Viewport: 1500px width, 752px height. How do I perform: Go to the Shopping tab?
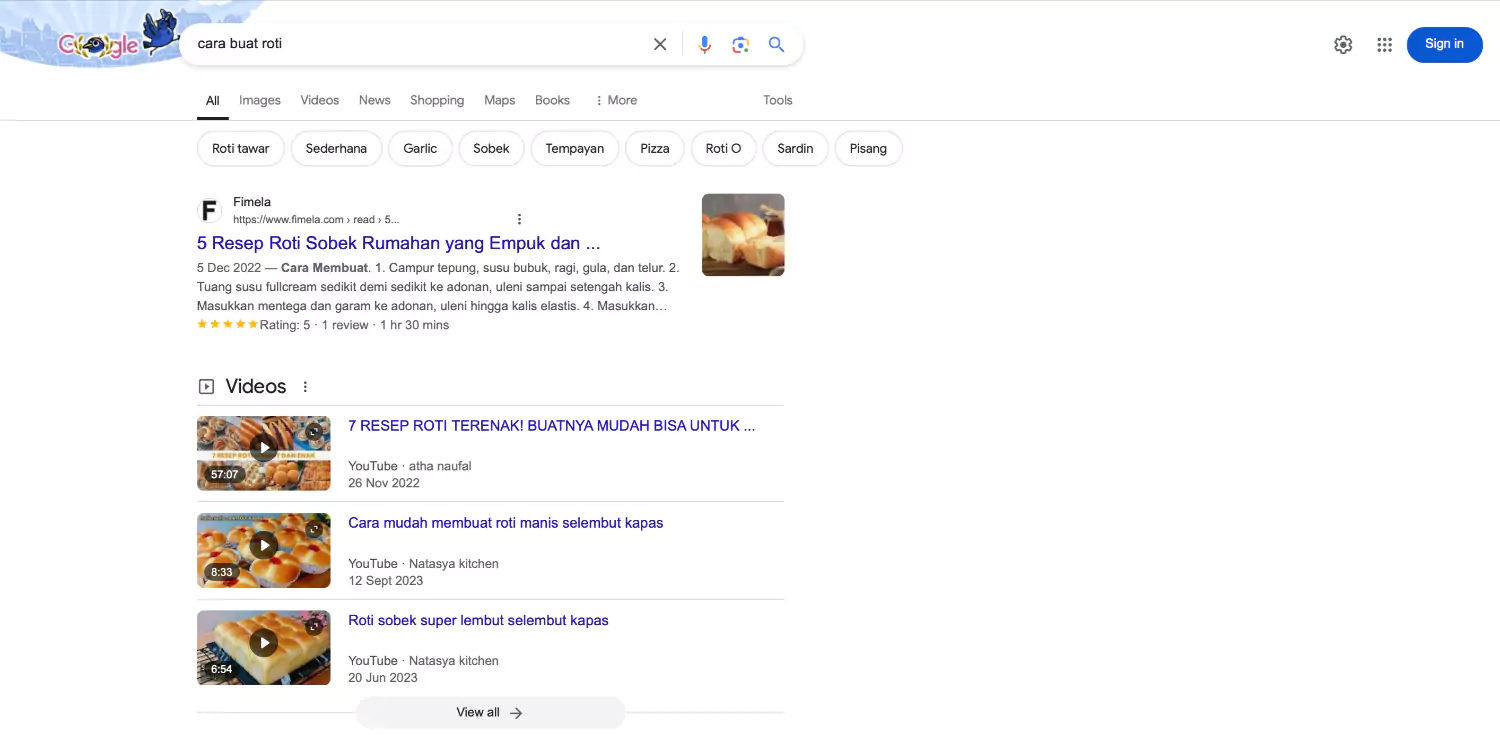point(437,100)
